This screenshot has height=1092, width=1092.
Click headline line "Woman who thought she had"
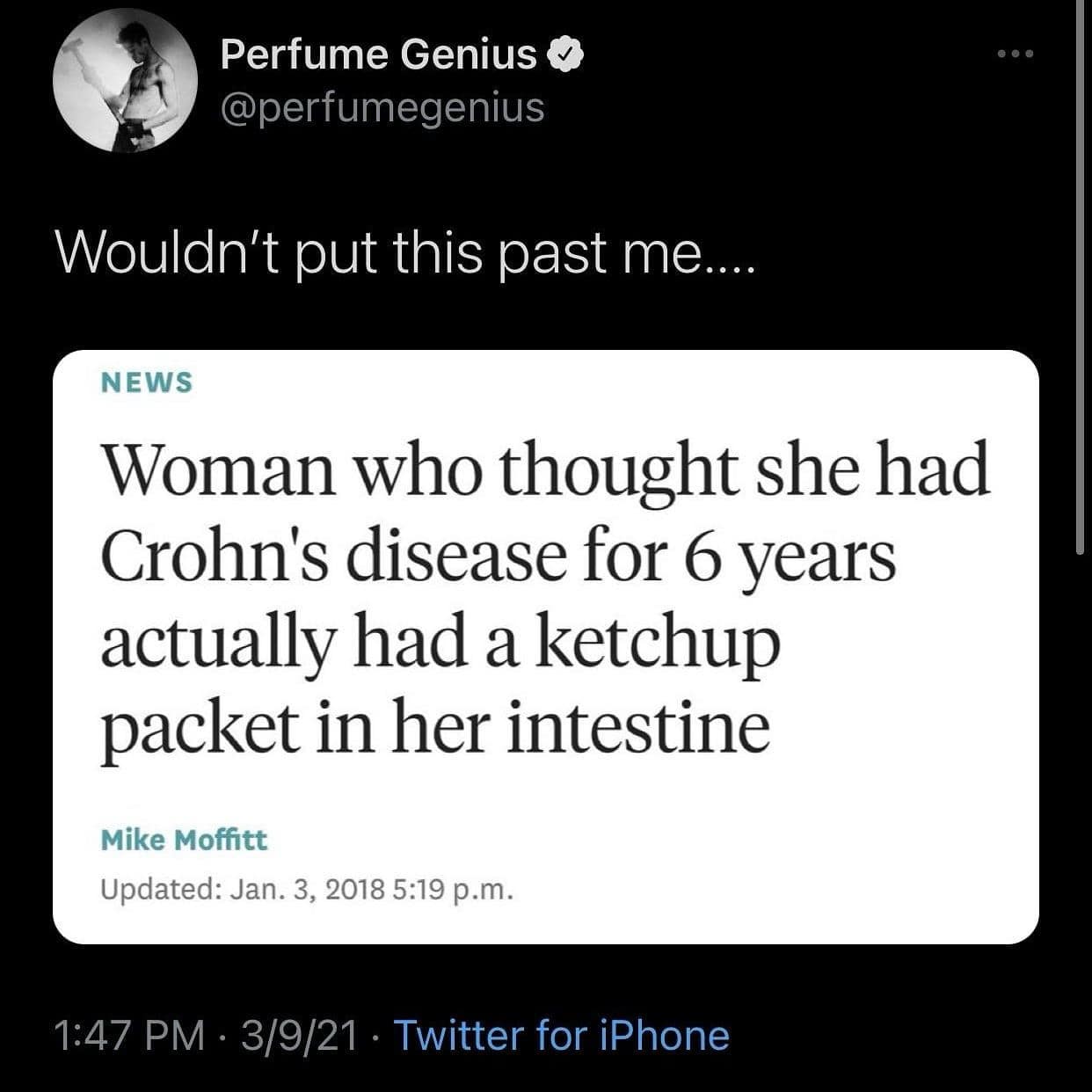pos(545,472)
